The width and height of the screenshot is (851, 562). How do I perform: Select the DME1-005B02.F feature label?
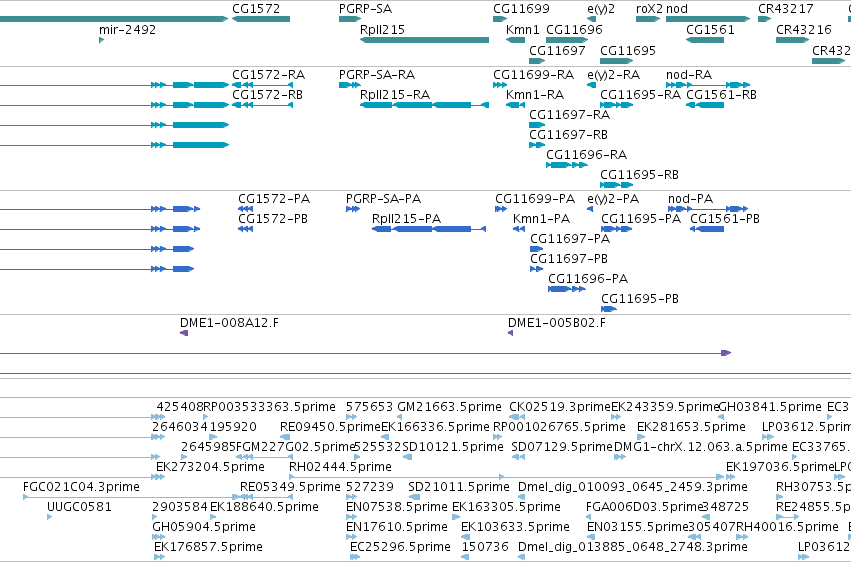557,323
